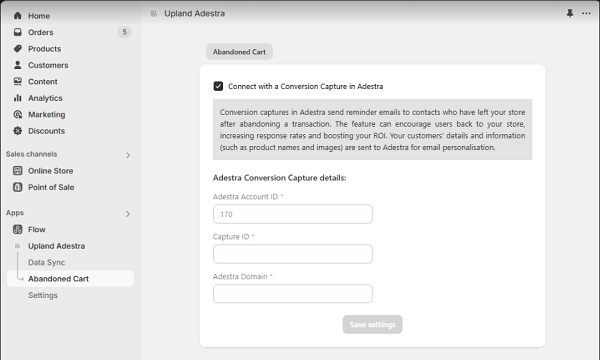Open Home in the sidebar

[39, 16]
